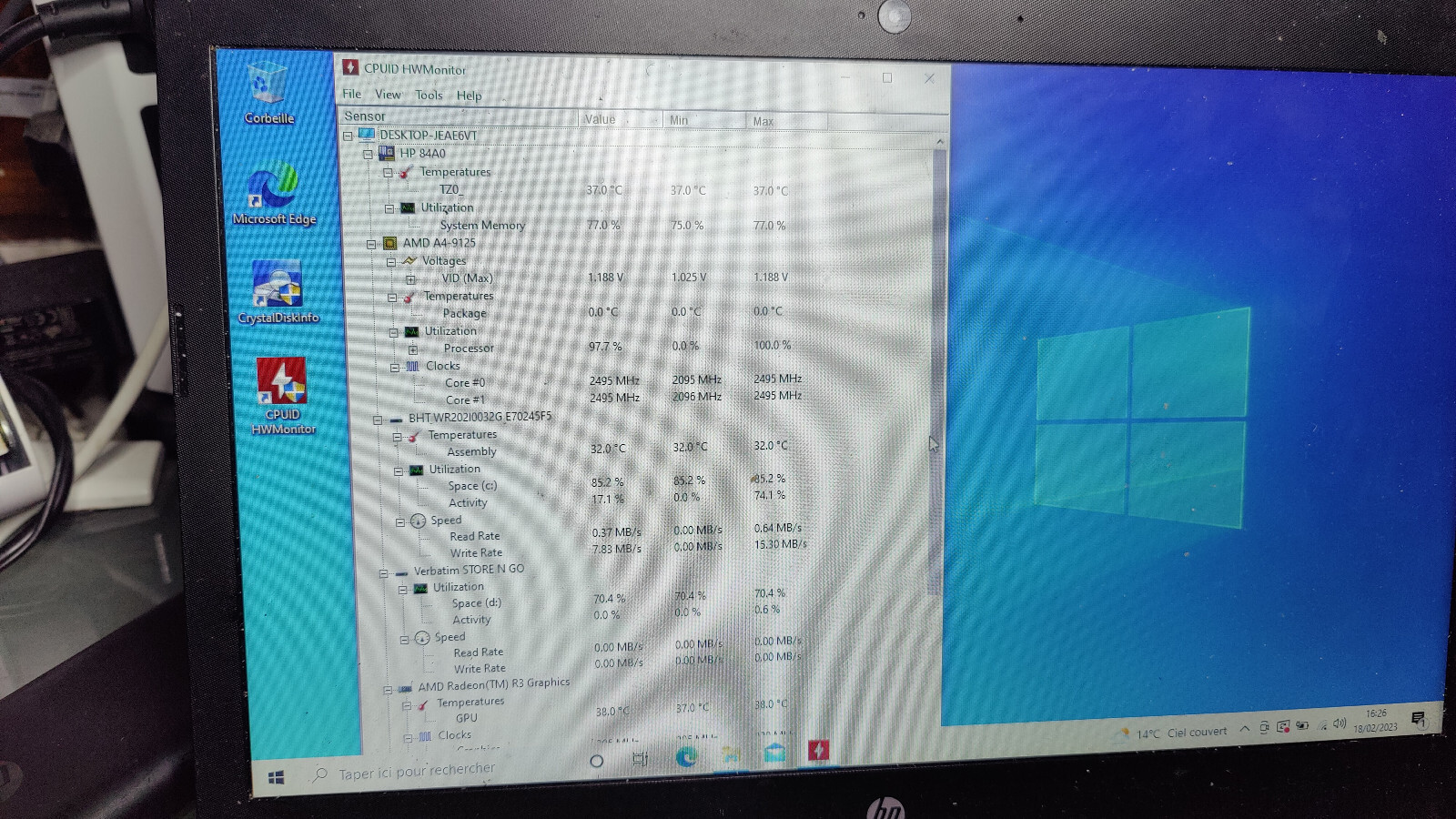Collapse the DESKTOP-JEAE6VT root node

[348, 136]
